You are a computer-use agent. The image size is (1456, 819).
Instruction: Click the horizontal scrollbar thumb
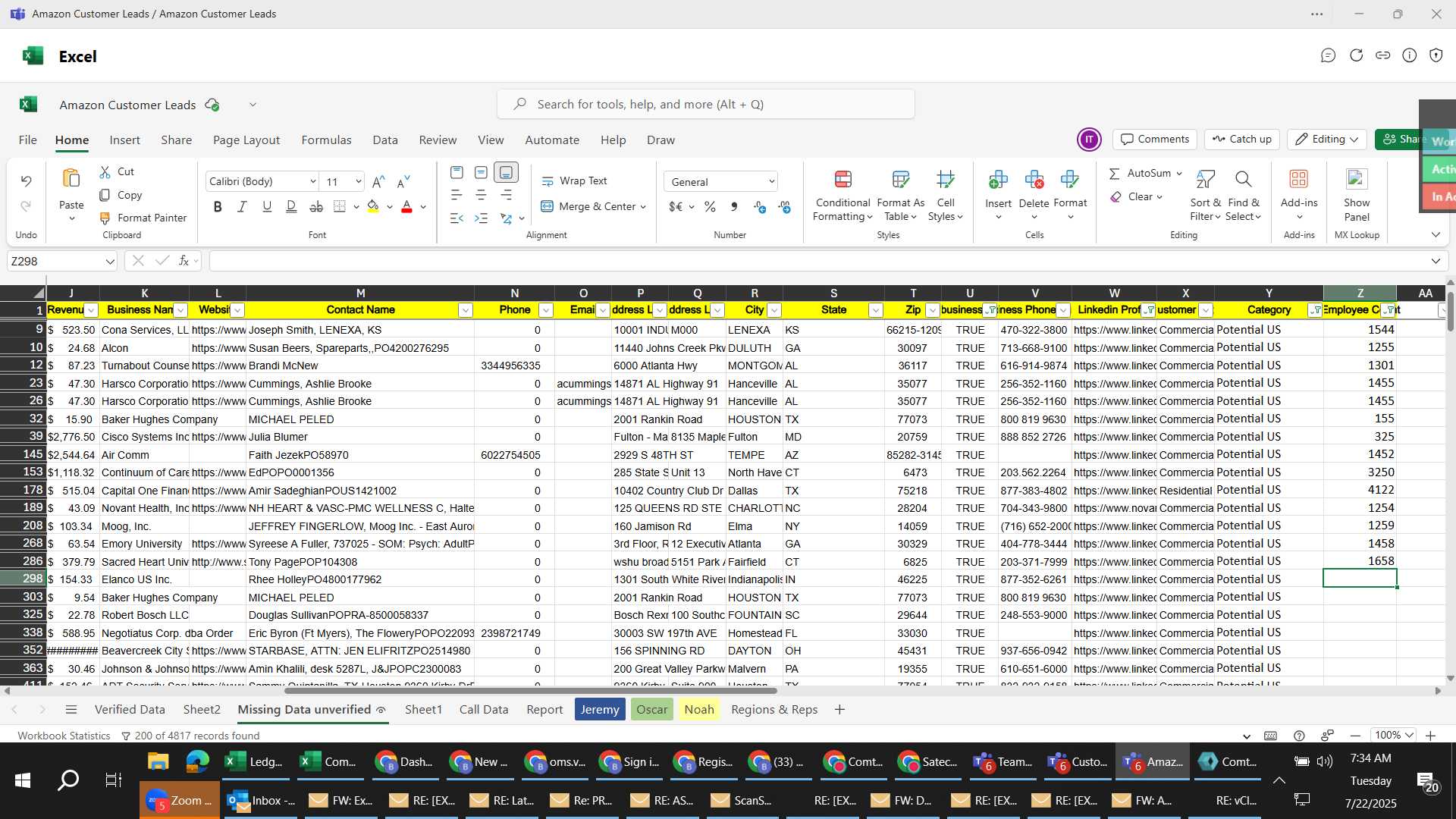tap(530, 691)
